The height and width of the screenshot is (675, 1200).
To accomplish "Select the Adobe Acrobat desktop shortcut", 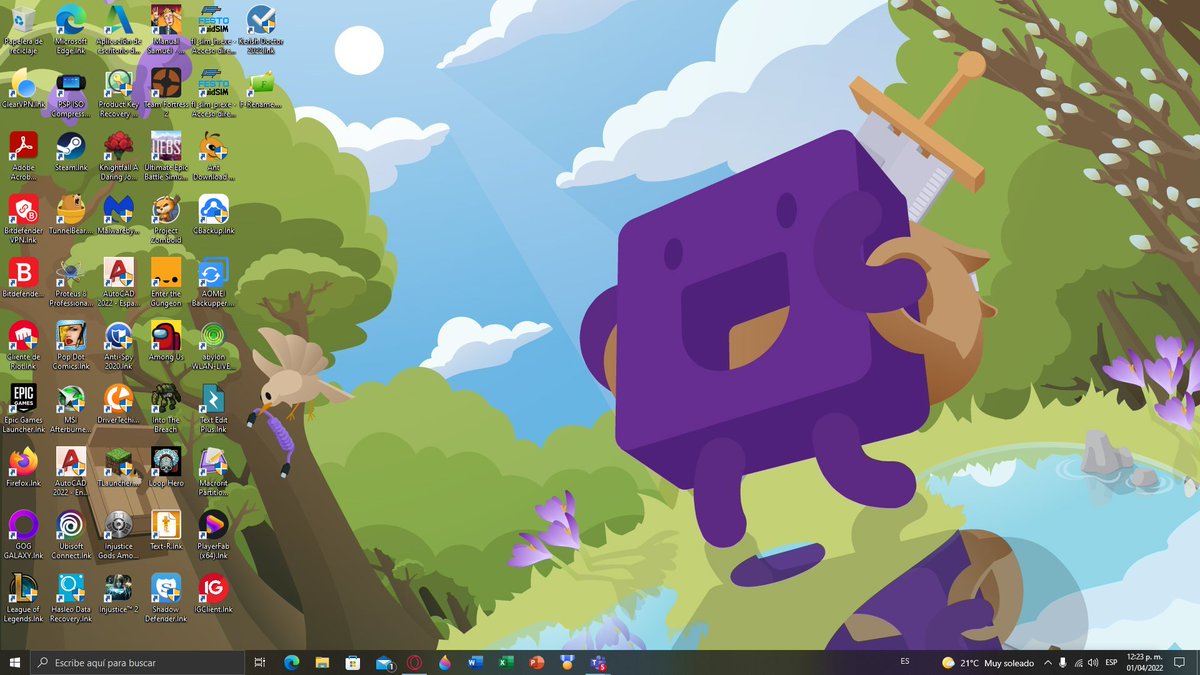I will click(23, 157).
